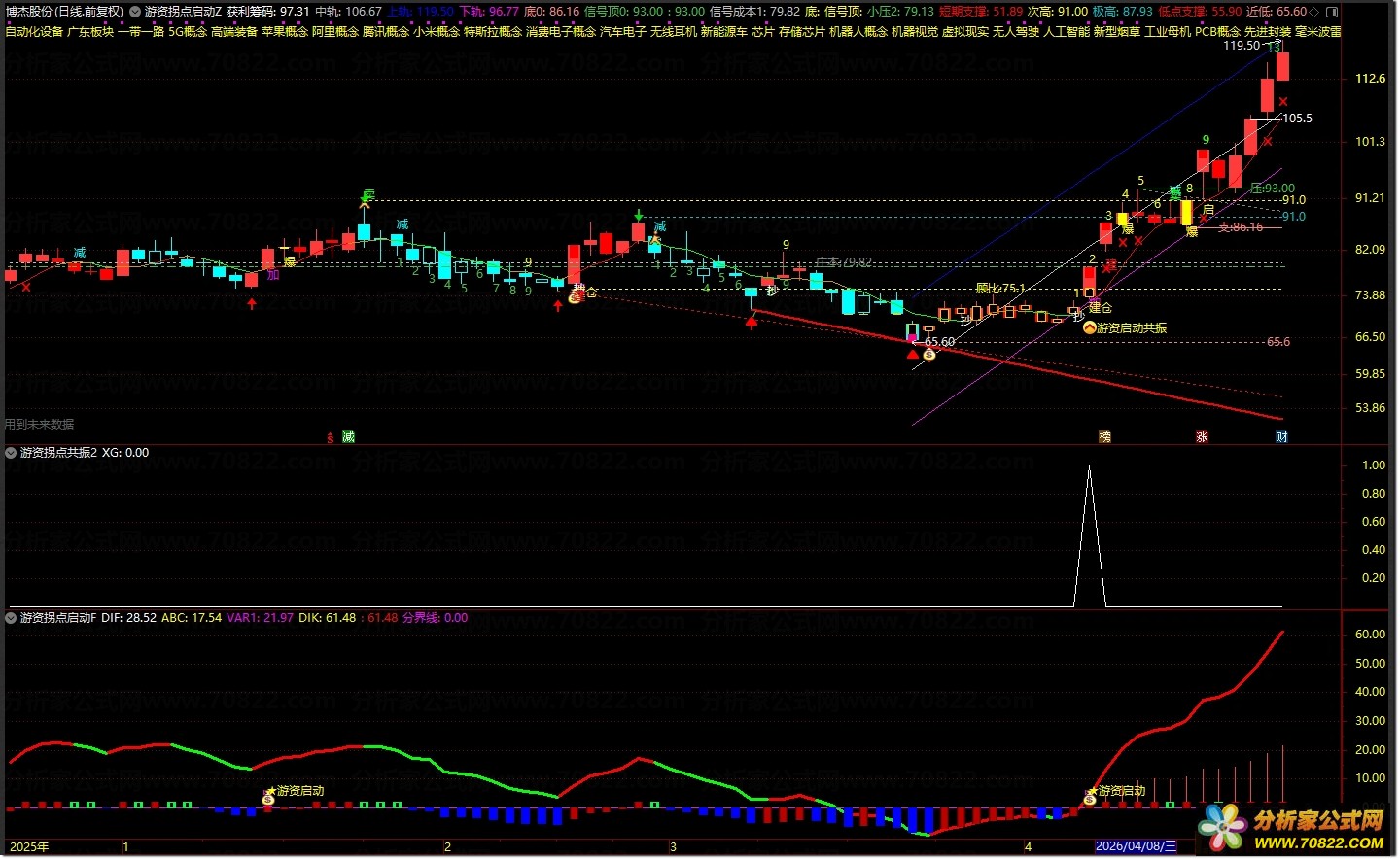Click the 新能源车 concept tag
The width and height of the screenshot is (1400, 859).
(x=724, y=32)
